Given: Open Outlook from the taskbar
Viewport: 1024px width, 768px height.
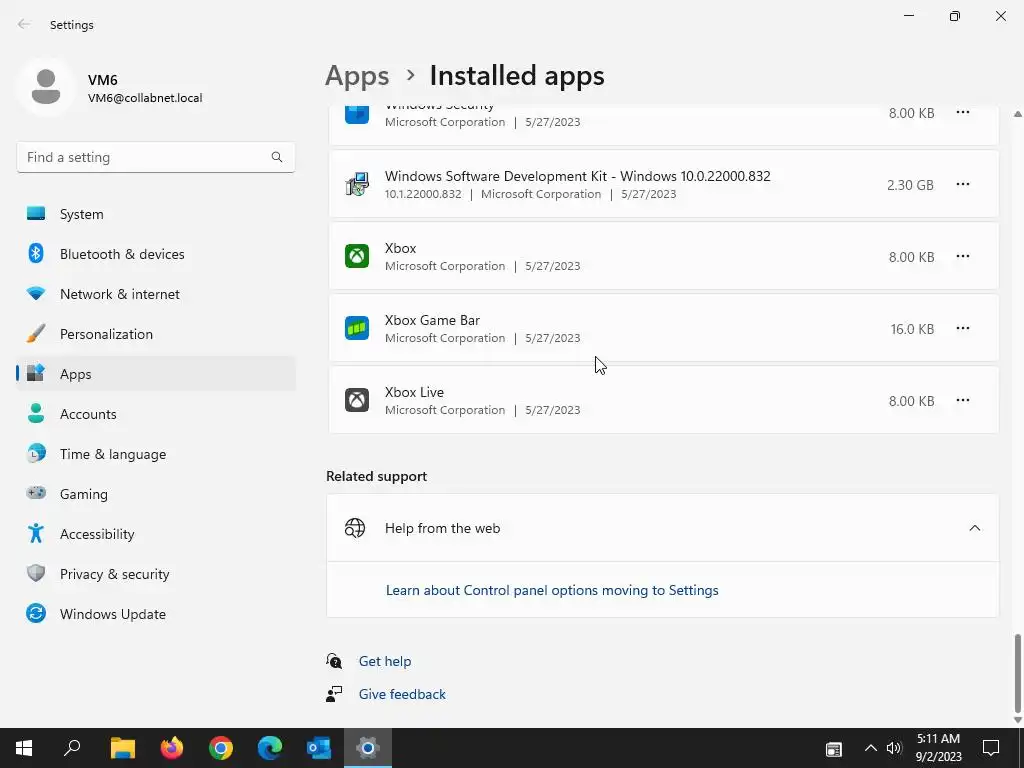Looking at the screenshot, I should point(319,748).
